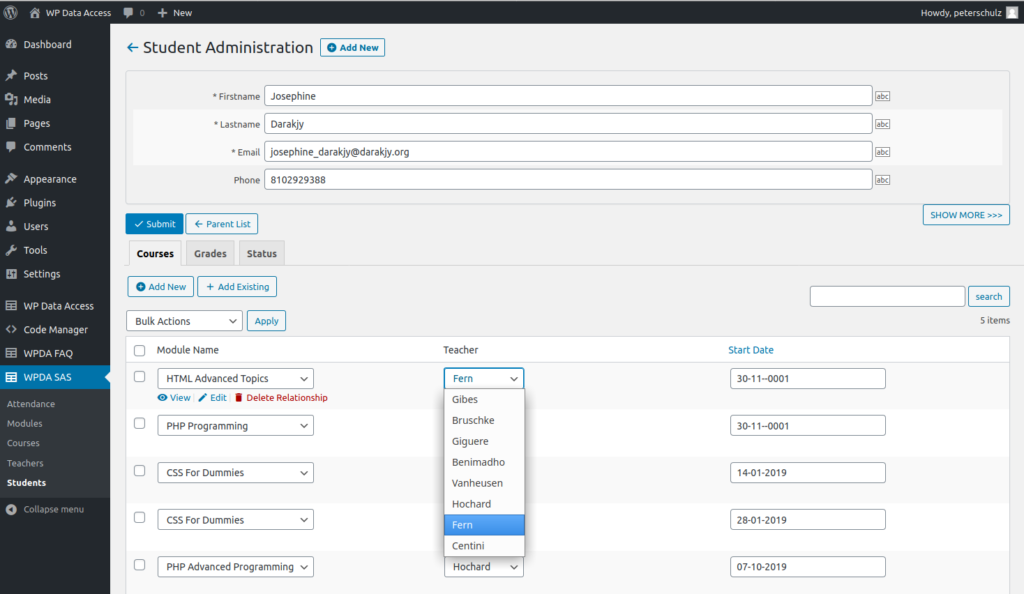The width and height of the screenshot is (1024, 594).
Task: Check the checkbox for CSS For Dummies 14-01-2019
Action: click(140, 471)
